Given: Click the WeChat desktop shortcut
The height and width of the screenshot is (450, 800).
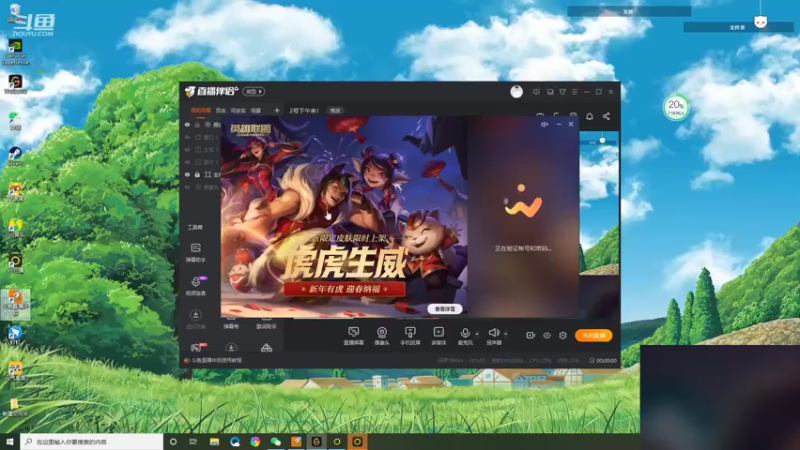Looking at the screenshot, I should click(x=15, y=120).
